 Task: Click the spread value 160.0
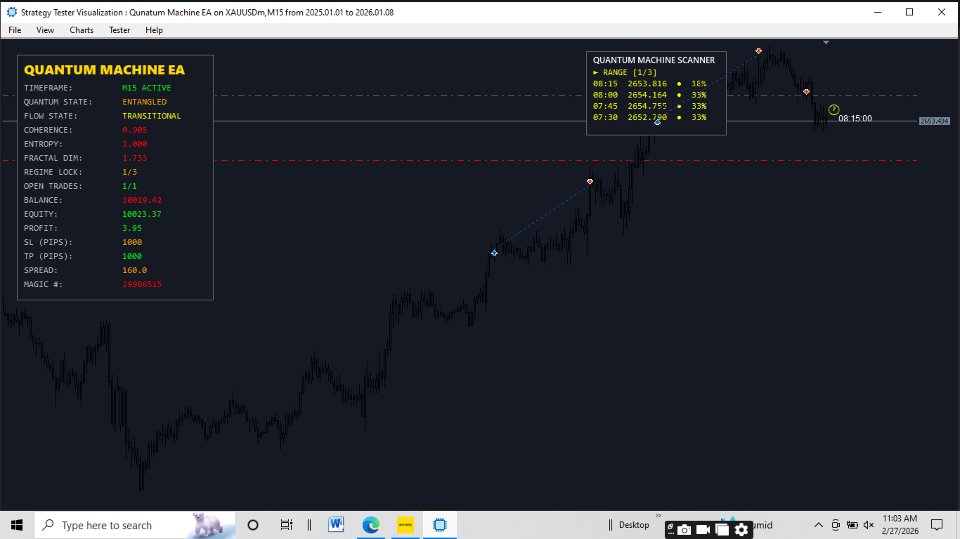(134, 270)
